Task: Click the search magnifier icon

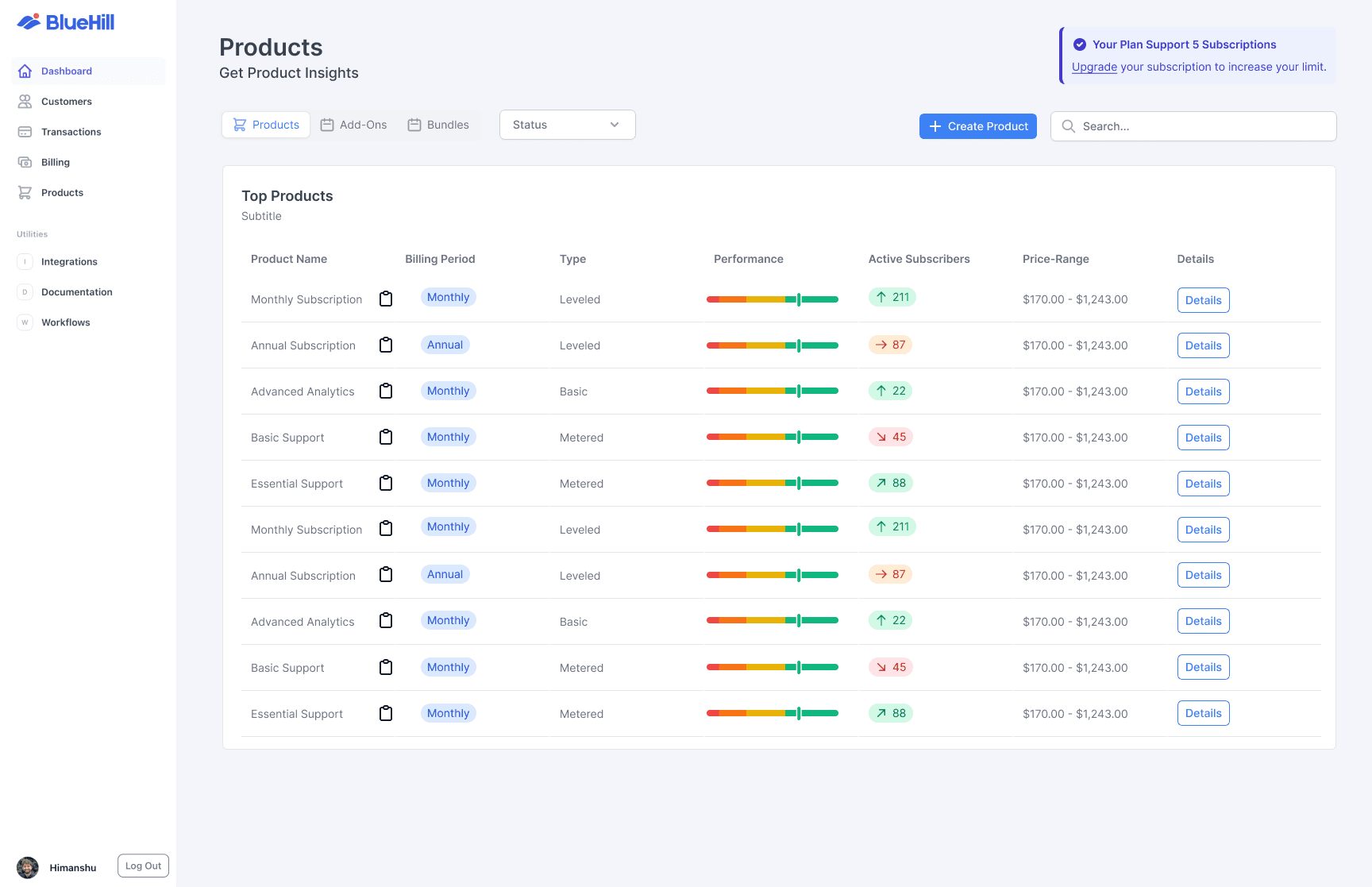Action: tap(1069, 126)
